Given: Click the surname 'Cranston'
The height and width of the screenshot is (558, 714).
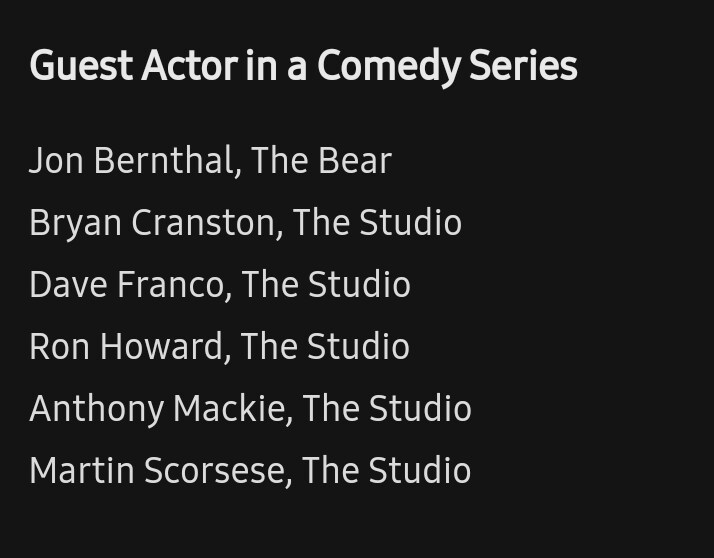Looking at the screenshot, I should click(x=204, y=223).
